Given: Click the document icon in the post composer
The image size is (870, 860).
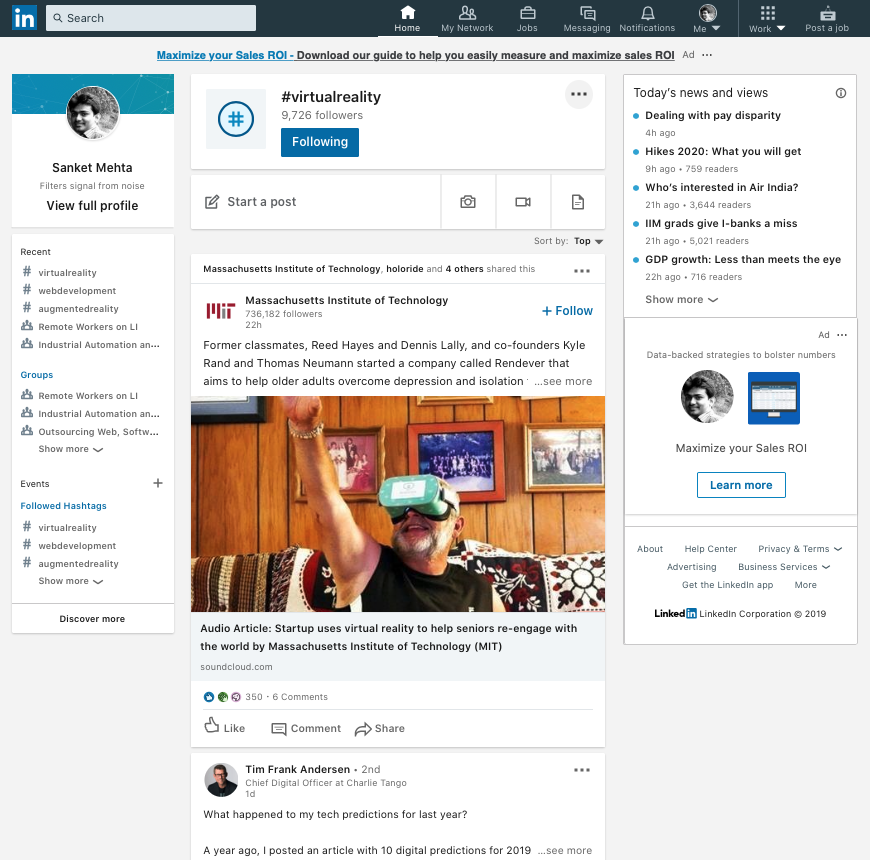Looking at the screenshot, I should (x=578, y=201).
